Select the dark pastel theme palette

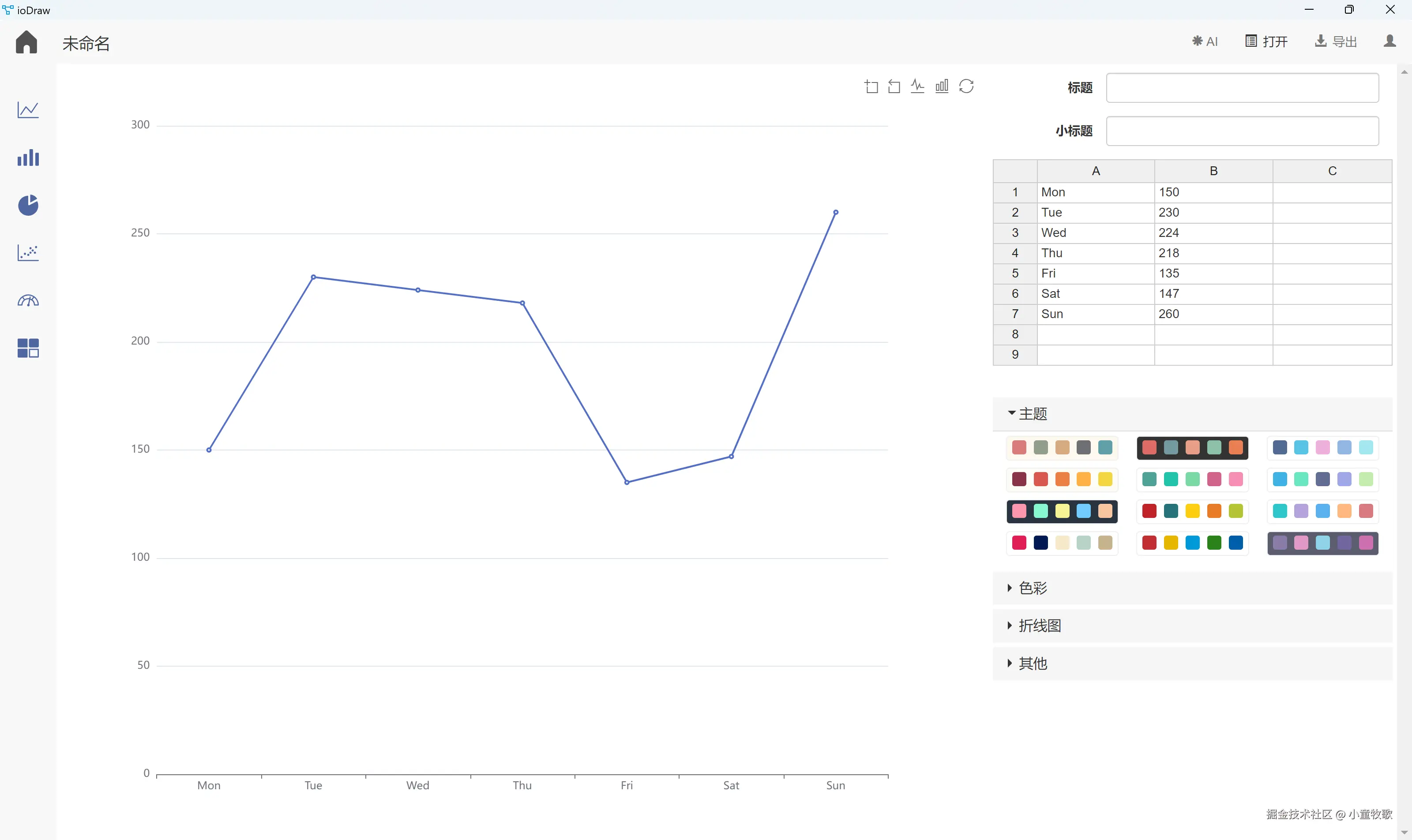click(x=1062, y=511)
